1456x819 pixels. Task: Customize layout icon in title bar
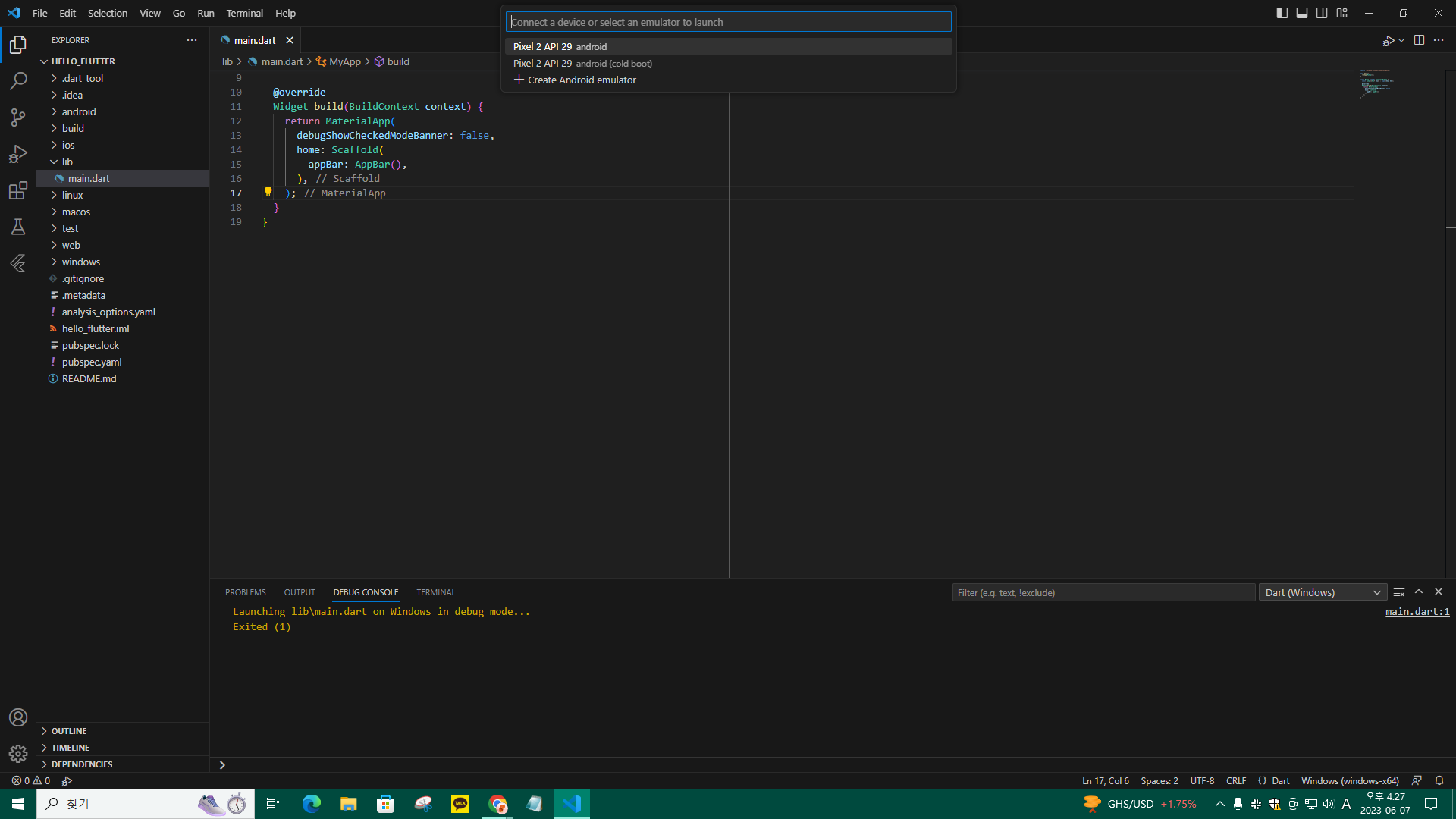click(1342, 13)
